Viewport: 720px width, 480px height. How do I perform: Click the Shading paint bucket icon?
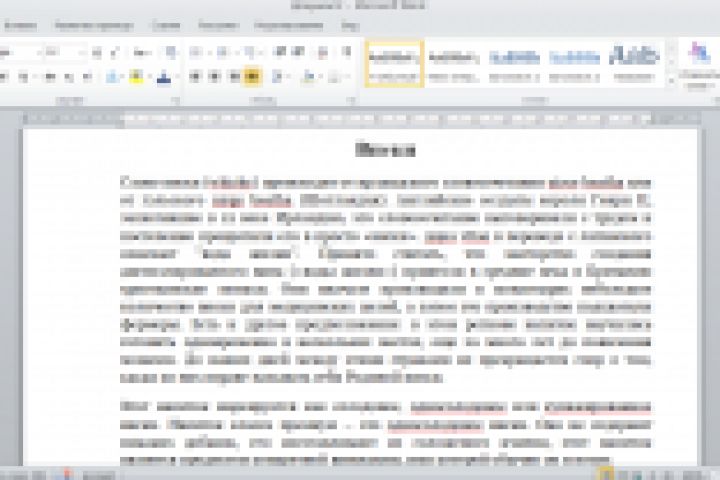(x=308, y=77)
